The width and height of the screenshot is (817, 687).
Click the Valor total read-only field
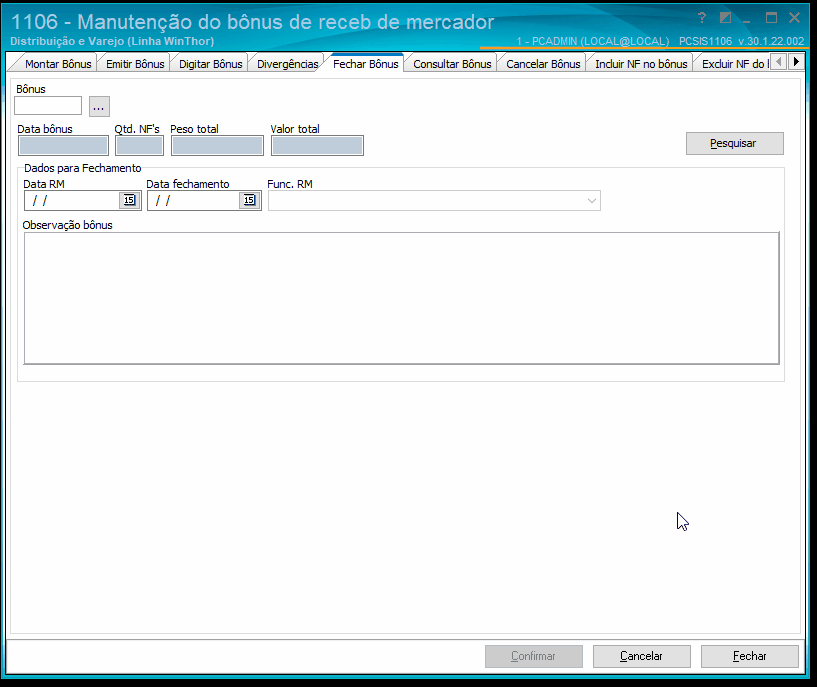[x=317, y=146]
